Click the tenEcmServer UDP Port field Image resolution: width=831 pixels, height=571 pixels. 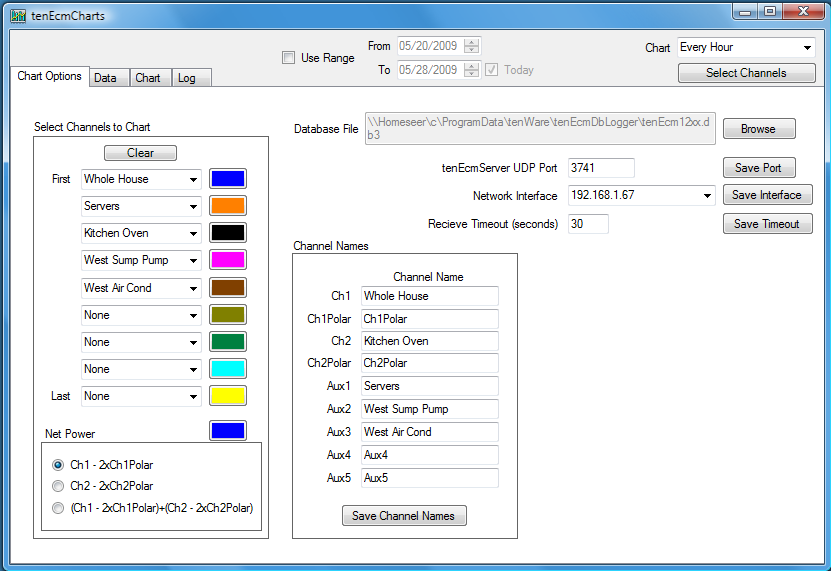coord(601,168)
